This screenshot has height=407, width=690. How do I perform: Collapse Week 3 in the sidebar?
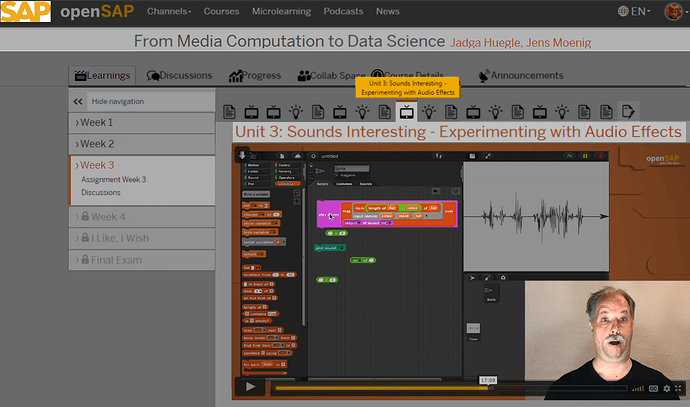tap(97, 165)
